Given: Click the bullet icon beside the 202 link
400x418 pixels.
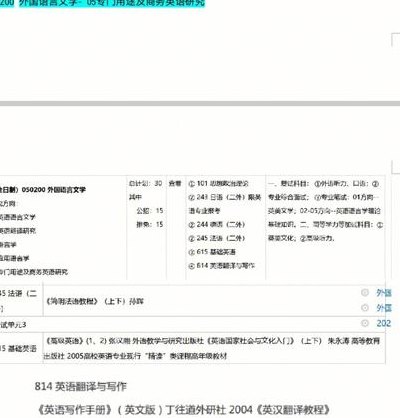Looking at the screenshot, I should [x=365, y=323].
